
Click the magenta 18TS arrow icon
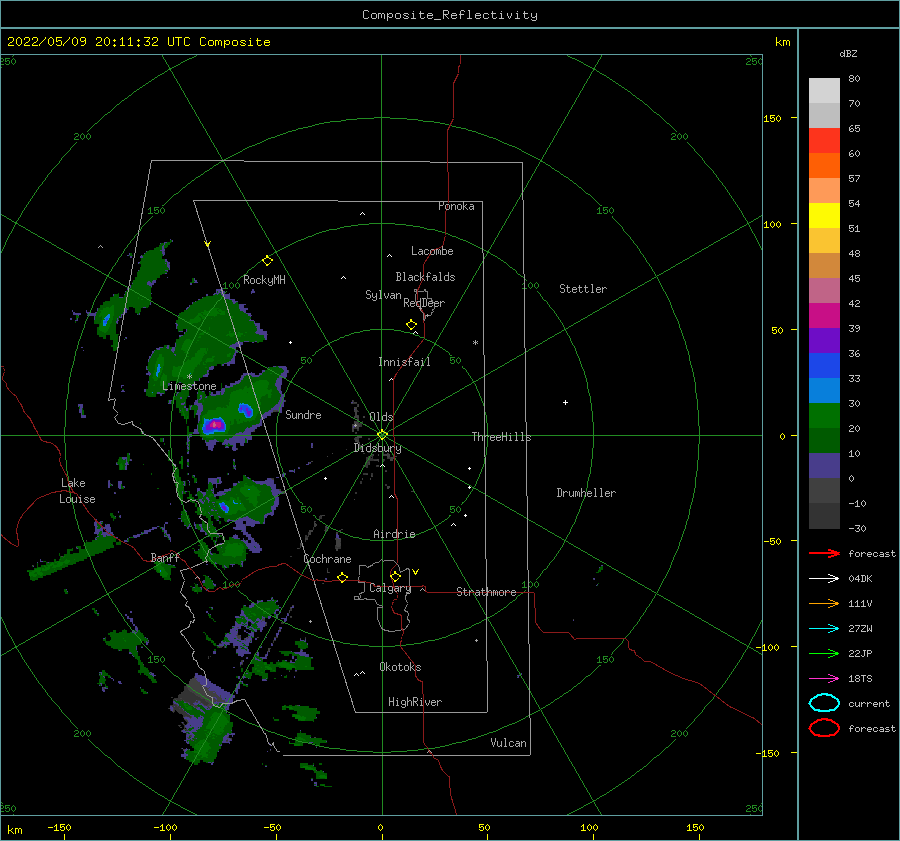coord(824,679)
